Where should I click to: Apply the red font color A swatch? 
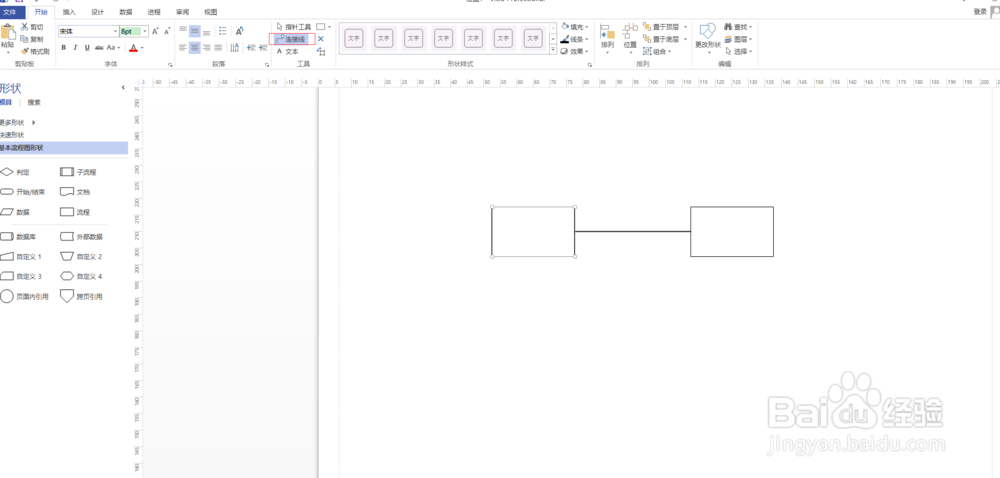(x=133, y=48)
